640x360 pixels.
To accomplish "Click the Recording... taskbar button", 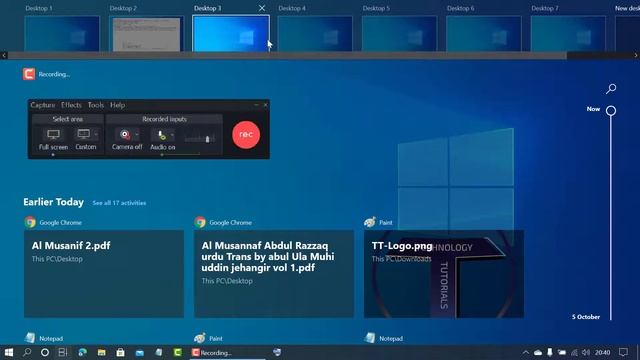I will pos(228,353).
